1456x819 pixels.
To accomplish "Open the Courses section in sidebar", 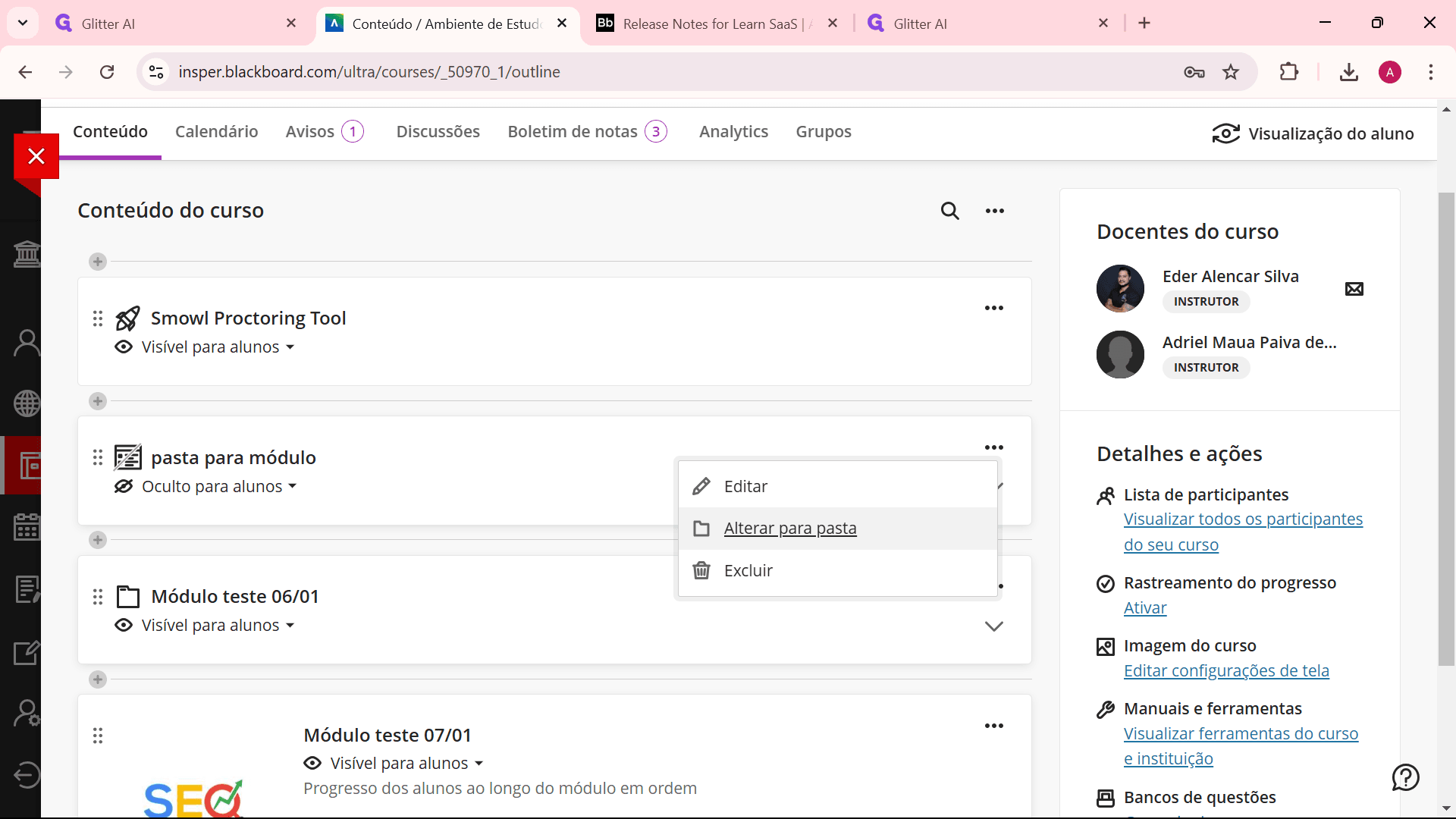I will (x=29, y=466).
